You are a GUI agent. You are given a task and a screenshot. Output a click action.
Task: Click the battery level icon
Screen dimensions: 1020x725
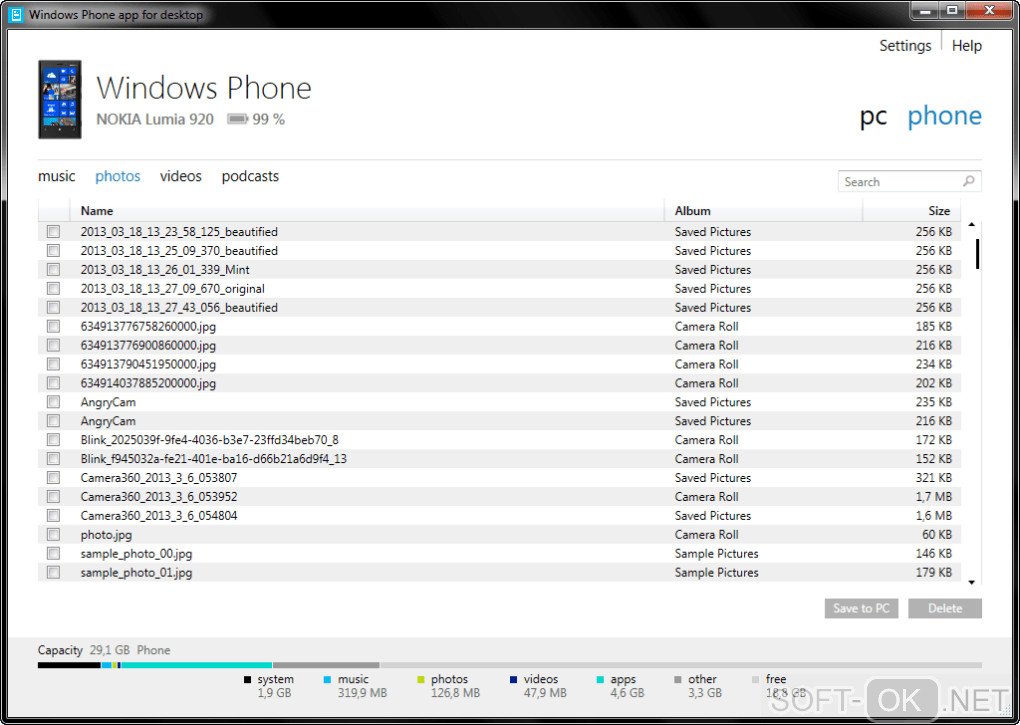point(237,119)
